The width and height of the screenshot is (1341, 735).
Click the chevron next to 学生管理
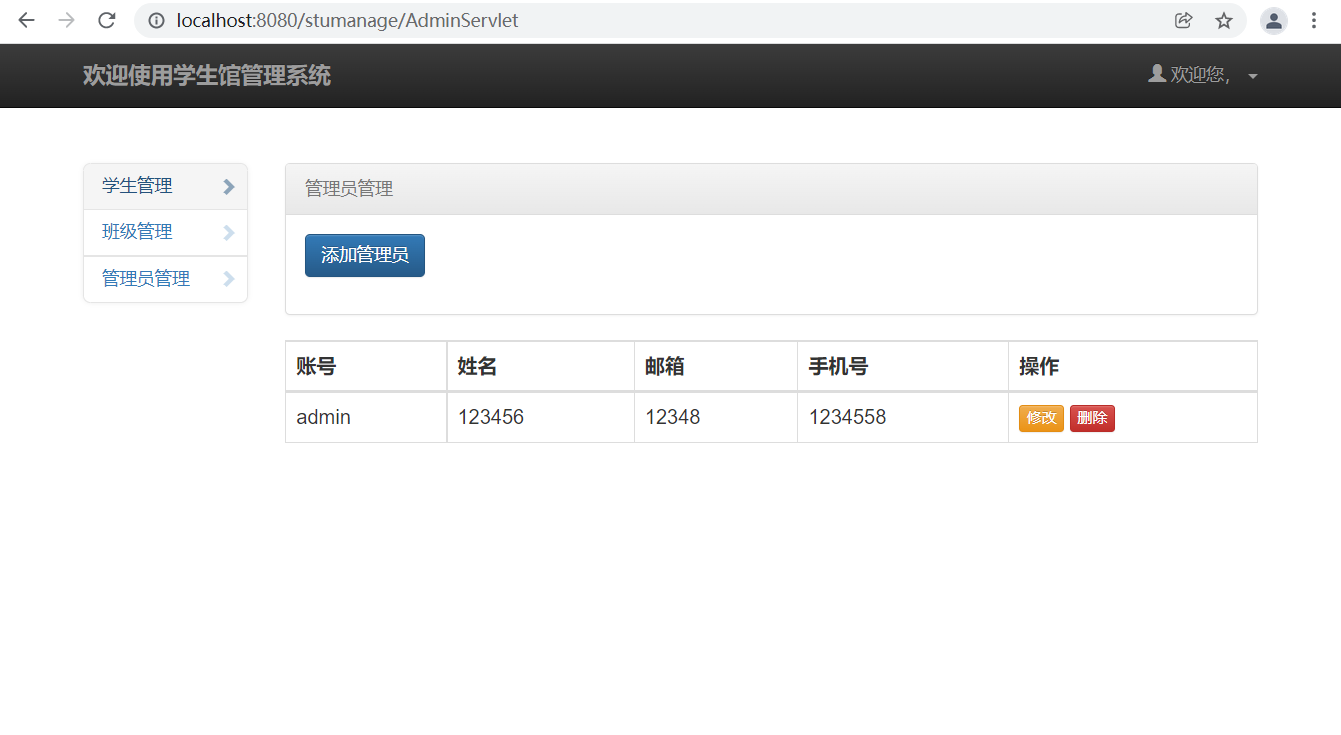(x=229, y=187)
